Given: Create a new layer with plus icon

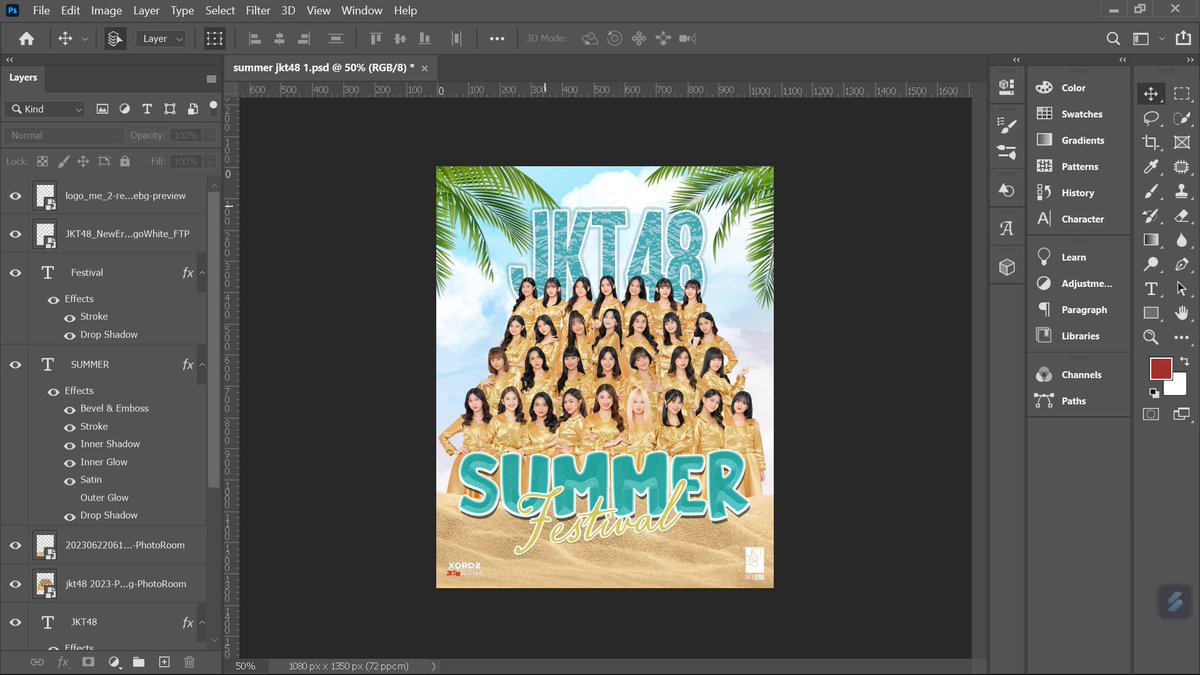Looking at the screenshot, I should (x=164, y=662).
